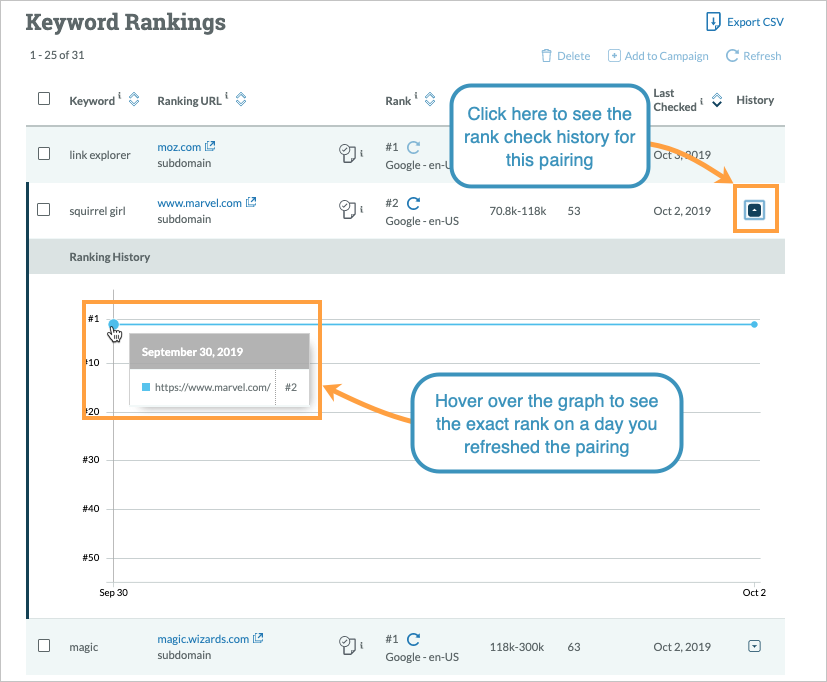Click the Oct 2 data point on graph

pyautogui.click(x=754, y=324)
